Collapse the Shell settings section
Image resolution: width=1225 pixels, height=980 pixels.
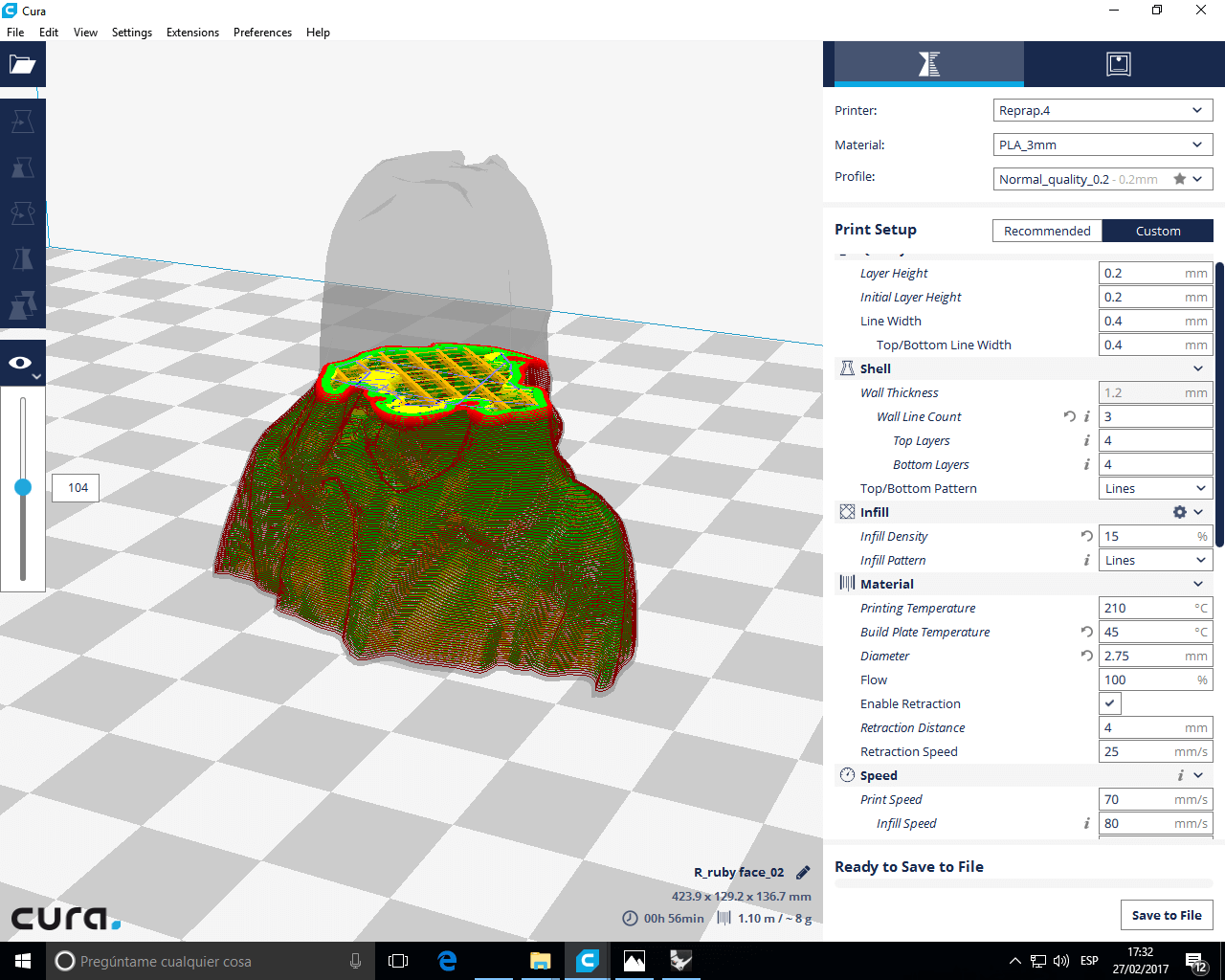point(1198,368)
